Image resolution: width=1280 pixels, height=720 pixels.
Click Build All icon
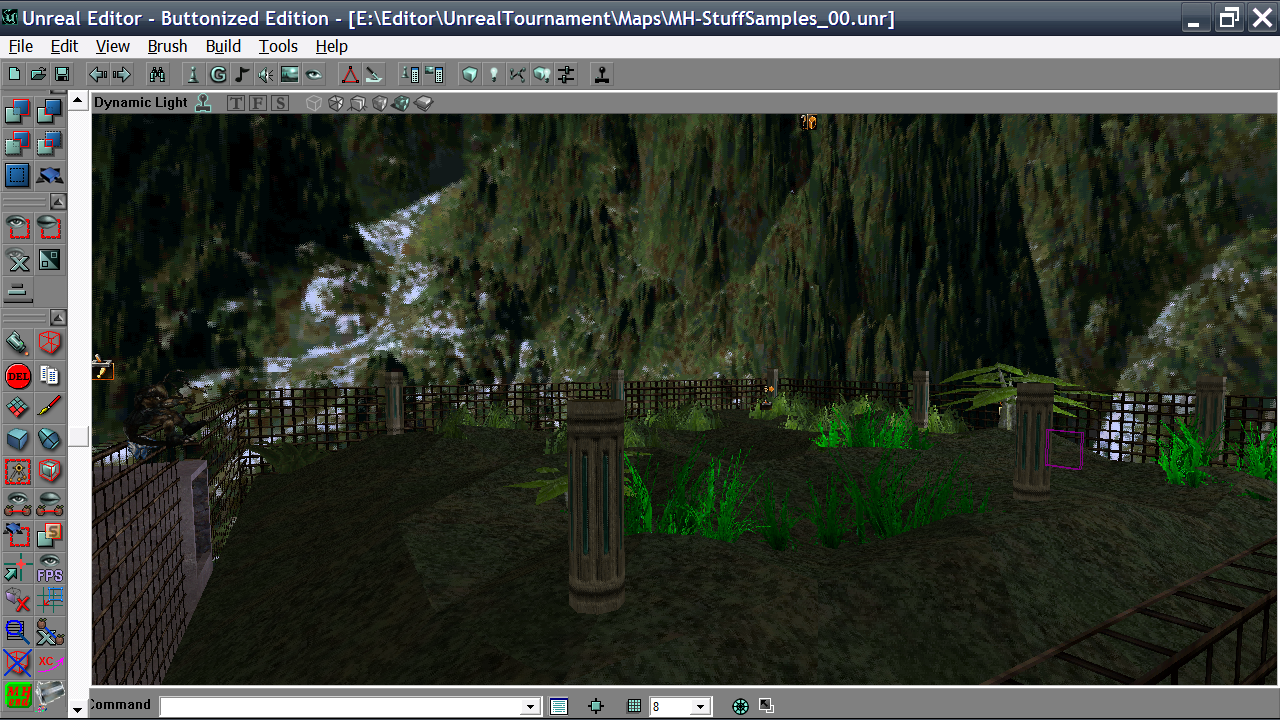(542, 74)
